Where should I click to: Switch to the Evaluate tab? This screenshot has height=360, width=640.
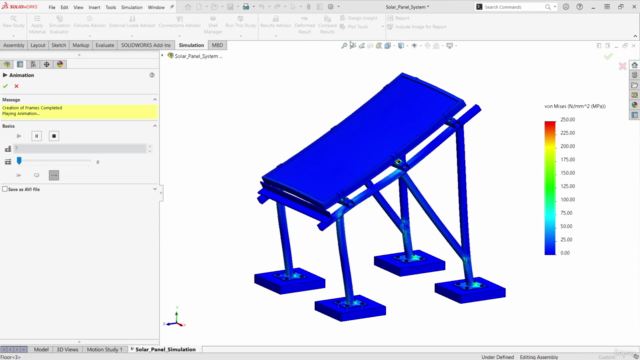105,45
